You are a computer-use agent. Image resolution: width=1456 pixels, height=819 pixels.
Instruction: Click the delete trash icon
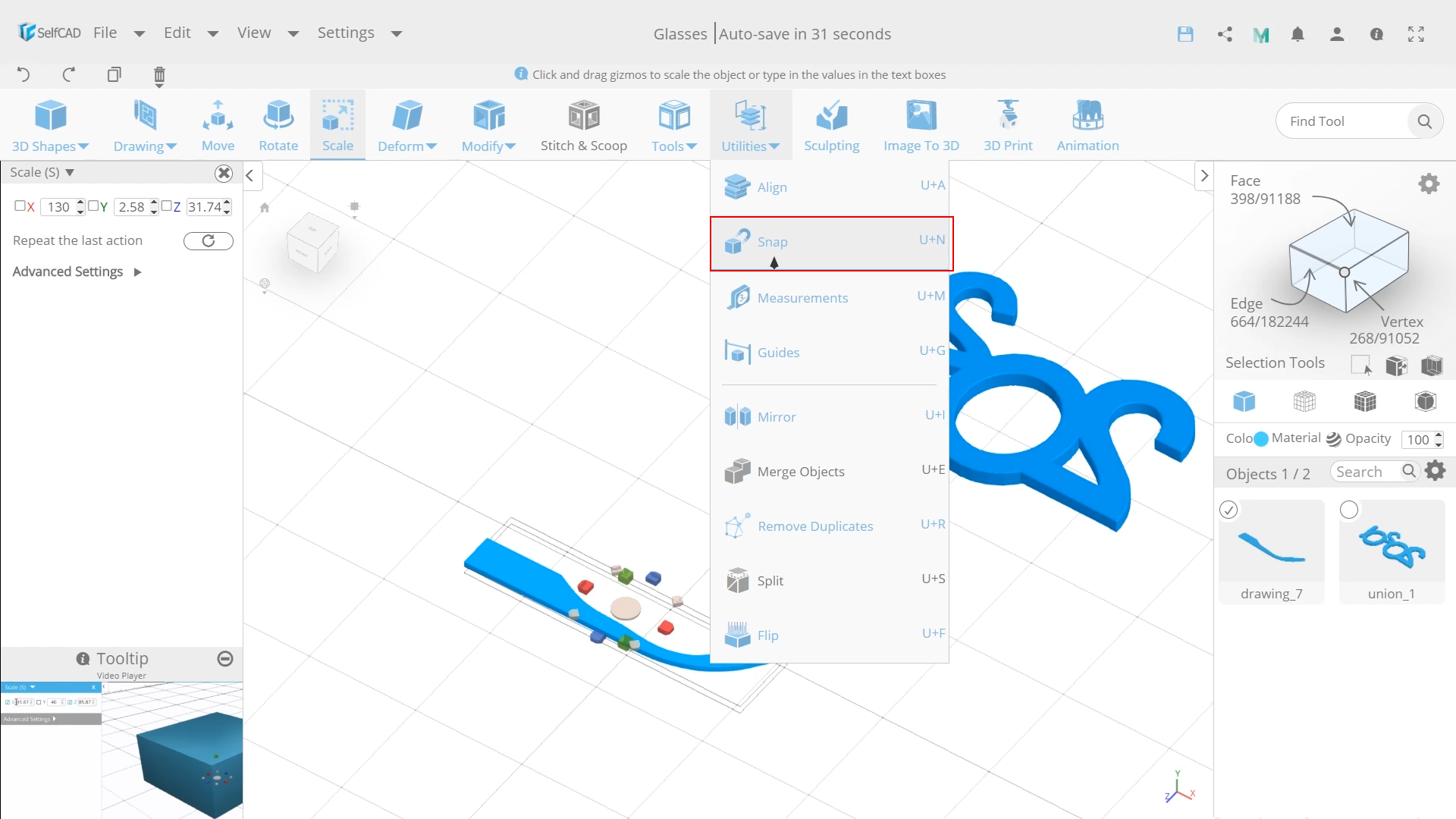(x=159, y=75)
